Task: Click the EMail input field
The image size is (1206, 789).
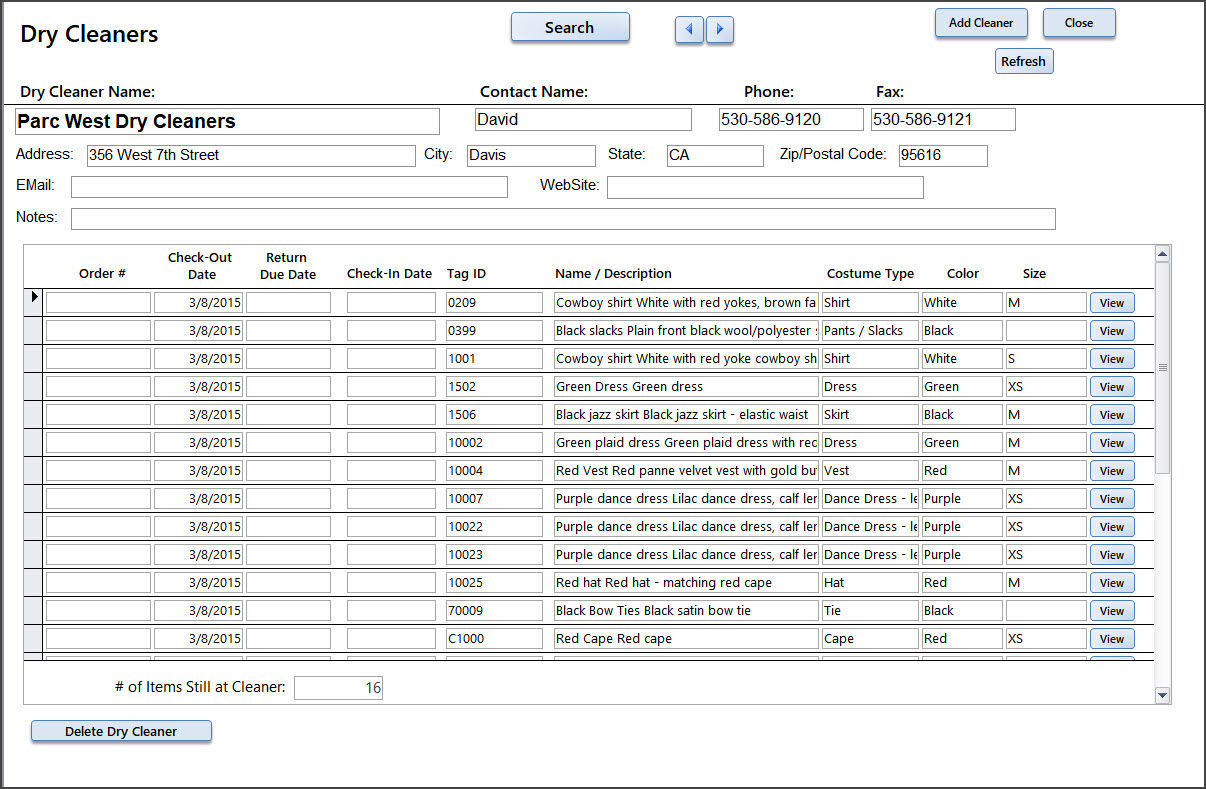Action: (x=289, y=187)
